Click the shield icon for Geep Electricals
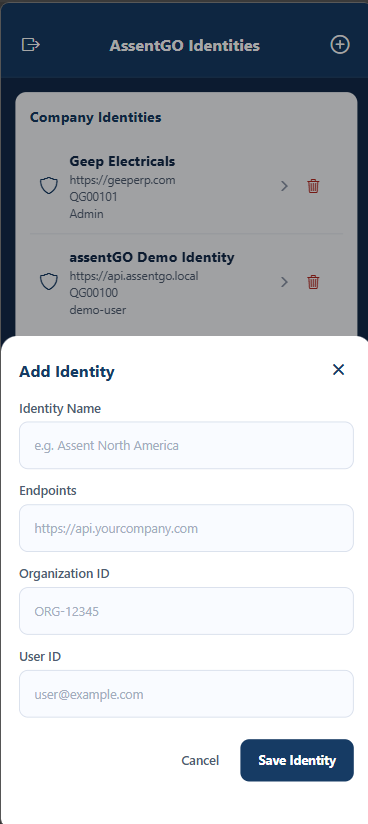 point(49,186)
